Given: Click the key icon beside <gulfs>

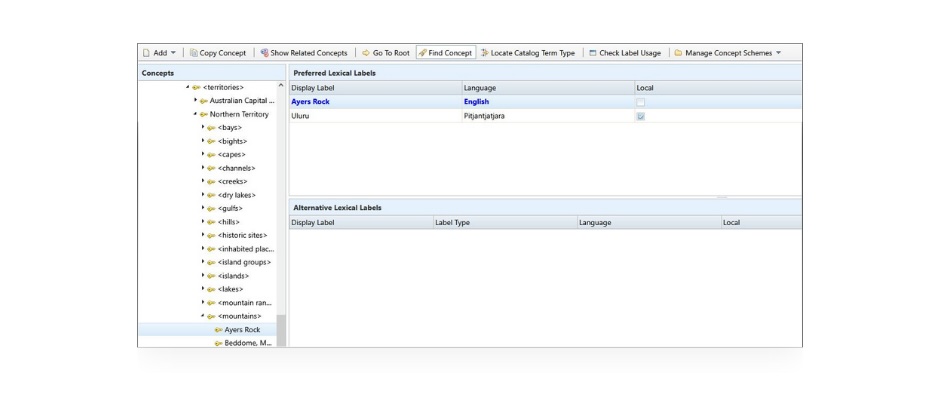Looking at the screenshot, I should 211,209.
